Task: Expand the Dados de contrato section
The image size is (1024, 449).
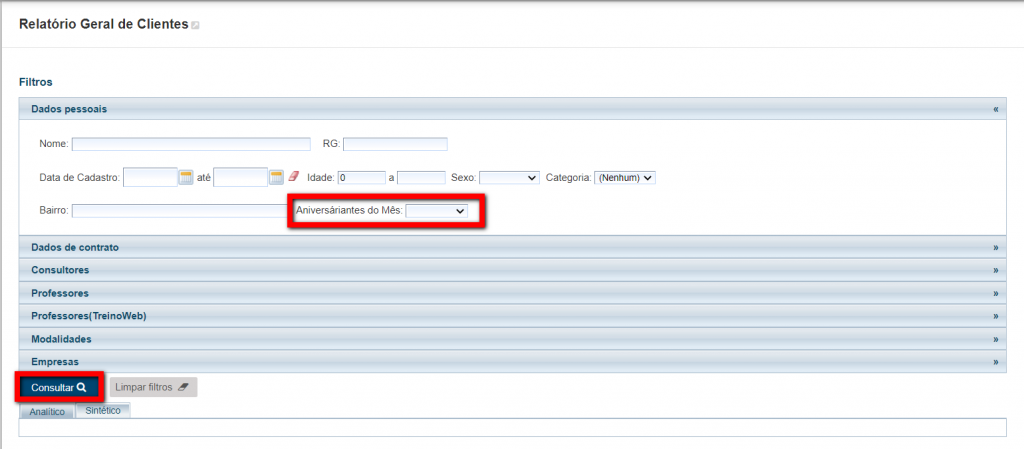Action: coord(995,247)
